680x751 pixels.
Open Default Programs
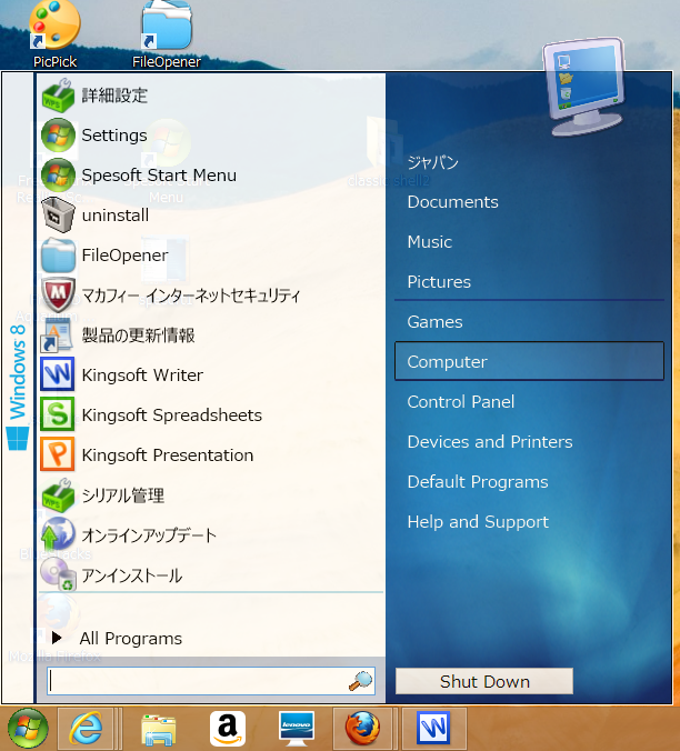477,481
